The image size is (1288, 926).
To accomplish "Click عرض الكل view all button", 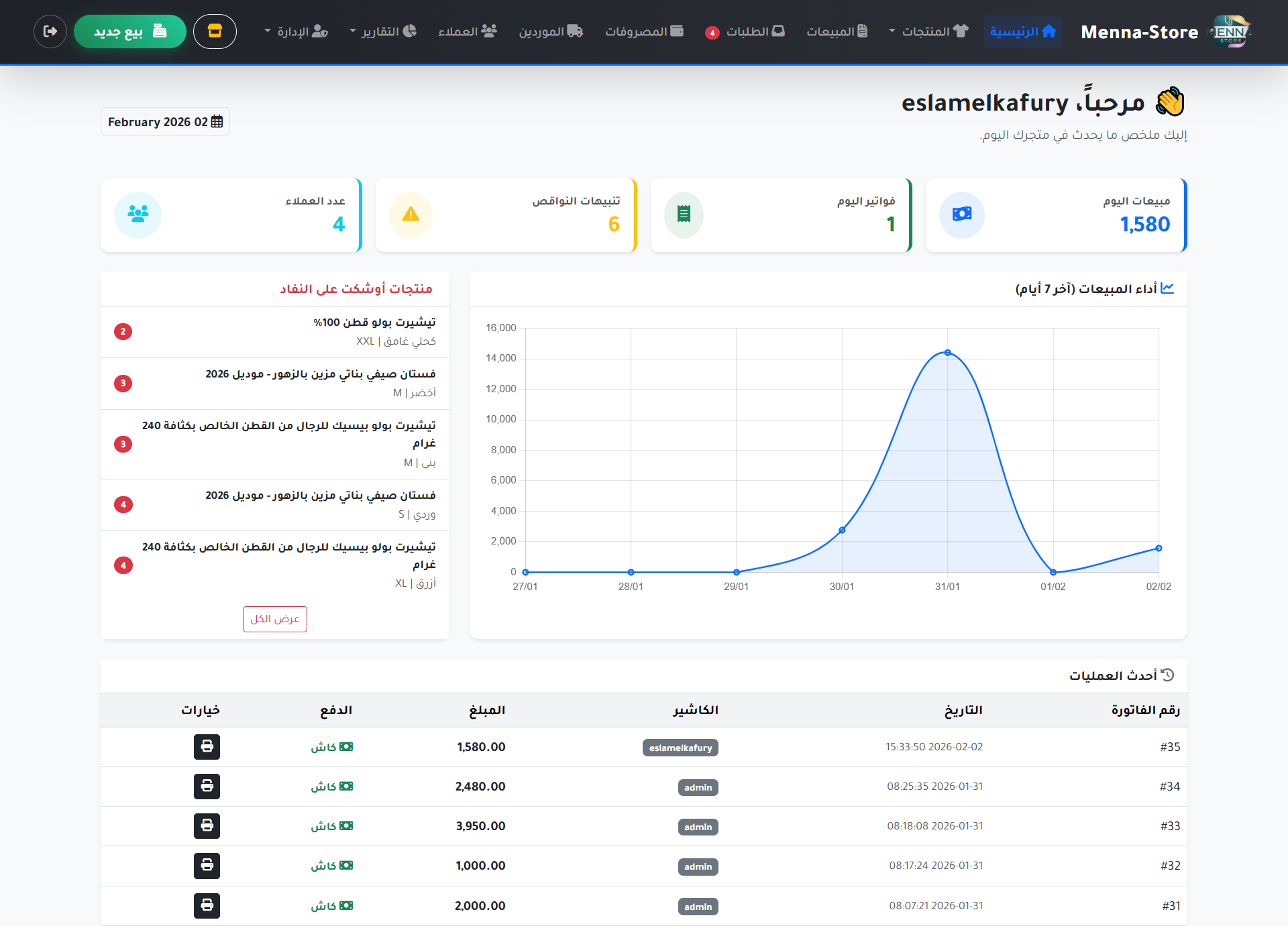I will click(274, 619).
